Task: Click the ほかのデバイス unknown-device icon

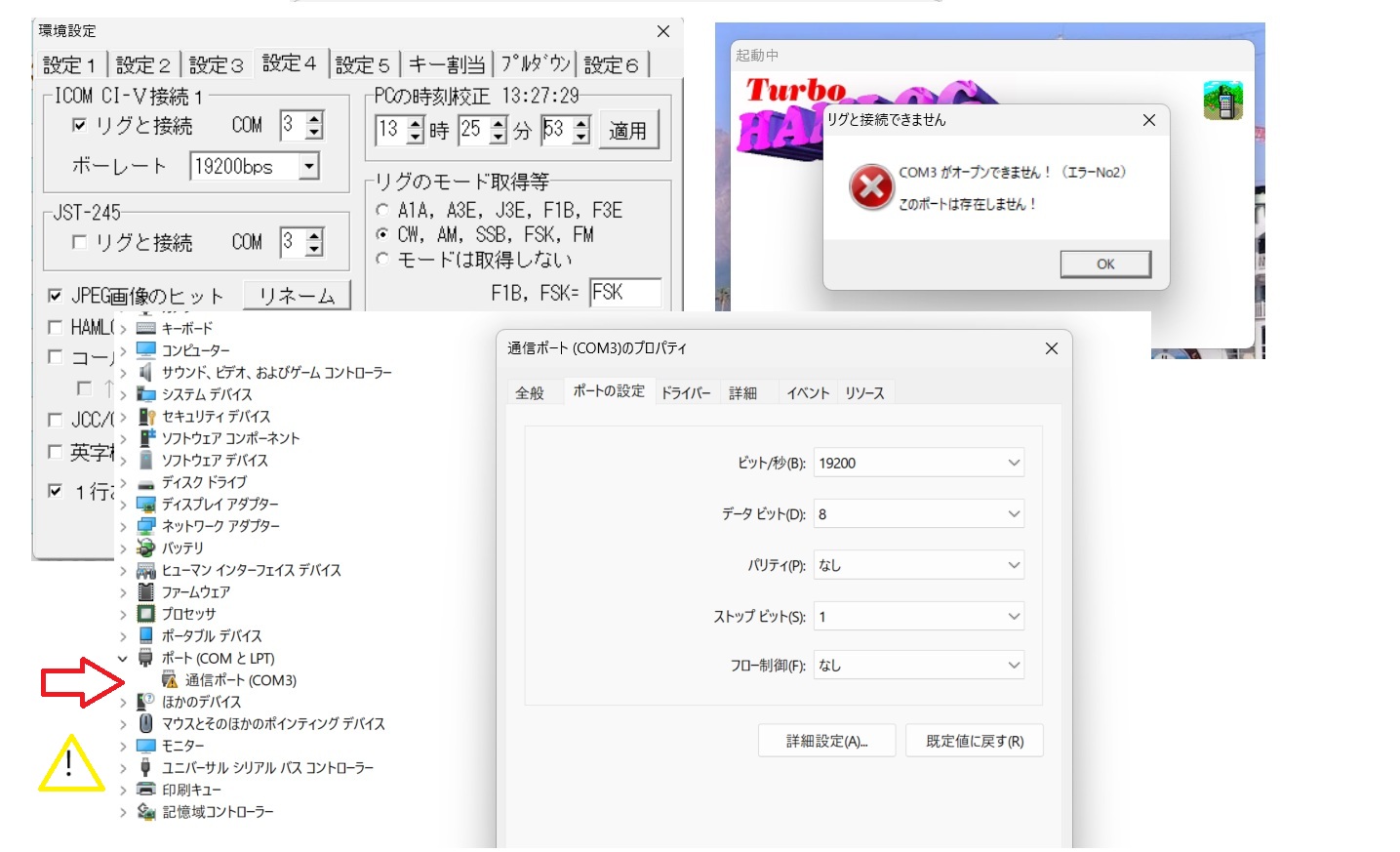Action: [x=146, y=702]
